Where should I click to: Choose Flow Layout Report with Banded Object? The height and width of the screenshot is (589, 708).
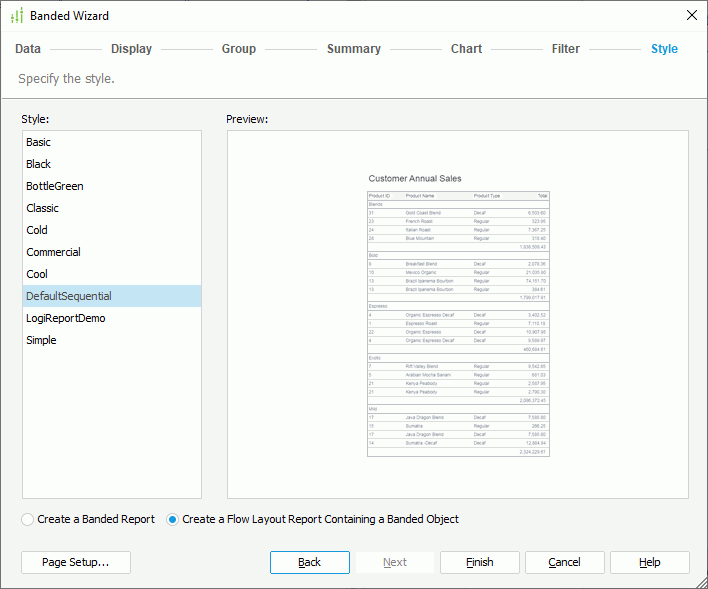pos(173,519)
